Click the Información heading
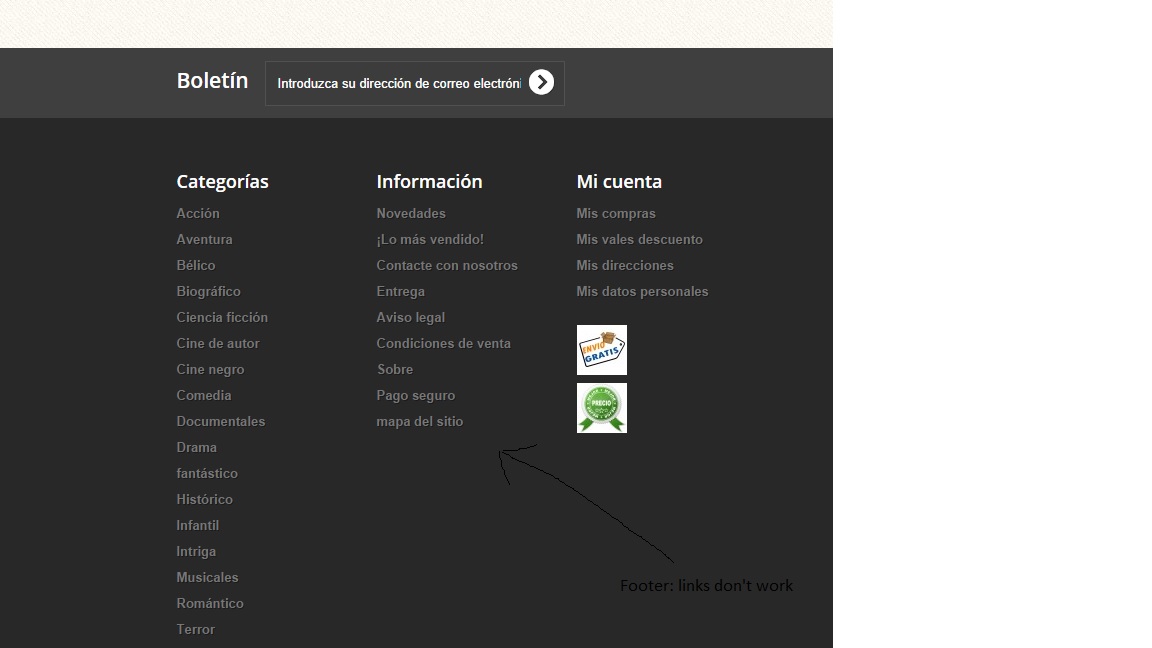The height and width of the screenshot is (648, 1152). coord(429,181)
